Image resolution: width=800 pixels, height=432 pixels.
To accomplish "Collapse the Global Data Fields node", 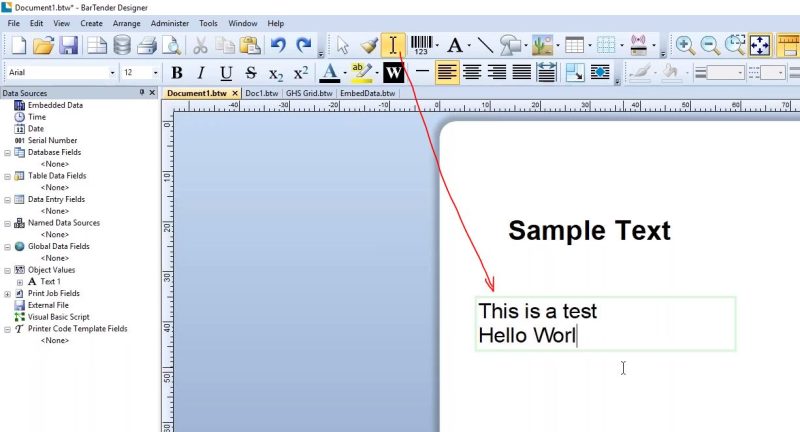I will tap(8, 247).
